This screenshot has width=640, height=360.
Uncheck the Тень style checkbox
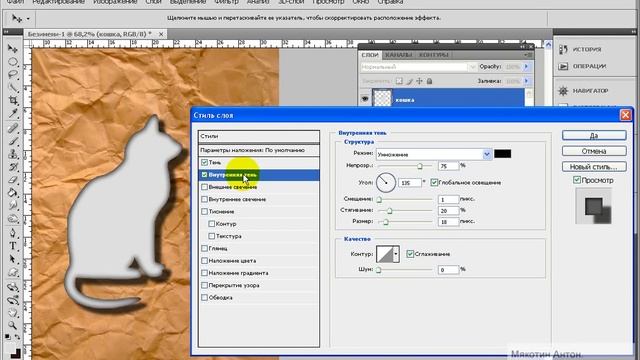(204, 162)
